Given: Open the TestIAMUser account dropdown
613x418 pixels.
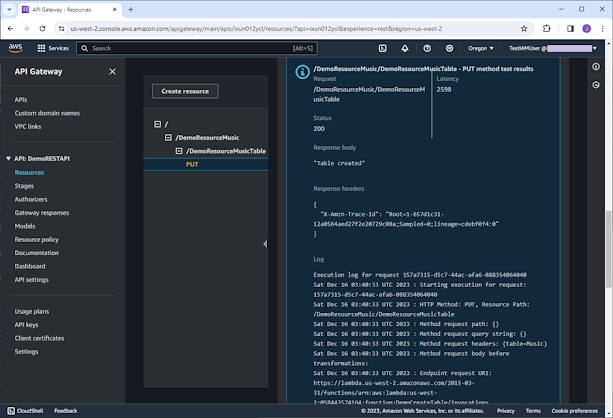Looking at the screenshot, I should point(552,48).
